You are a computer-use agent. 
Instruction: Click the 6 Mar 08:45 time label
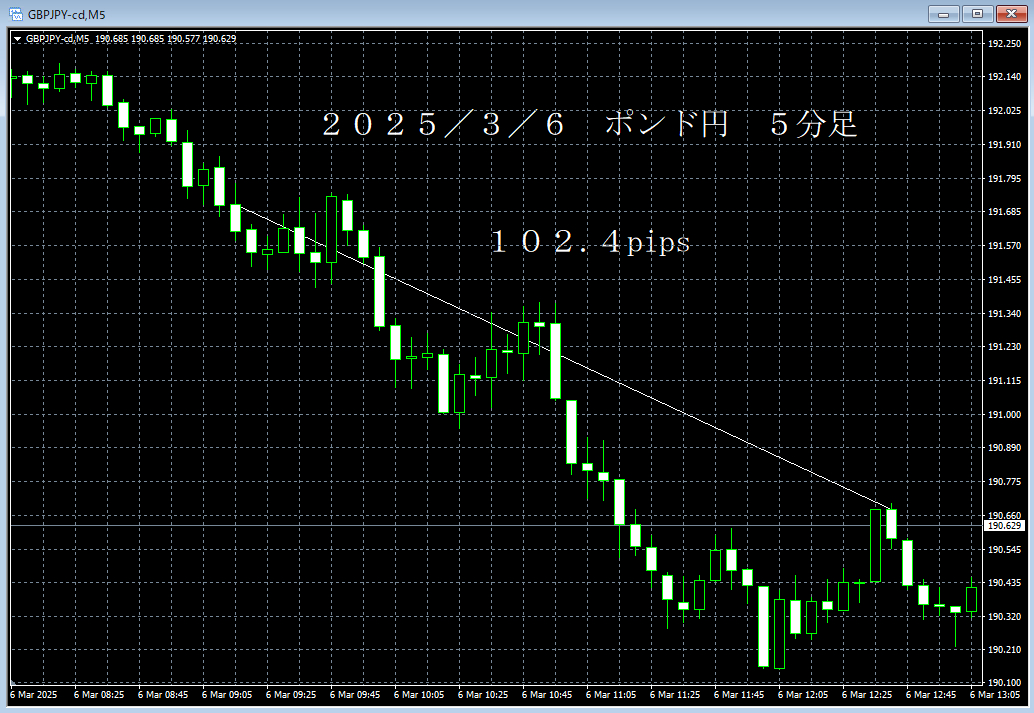pos(163,695)
